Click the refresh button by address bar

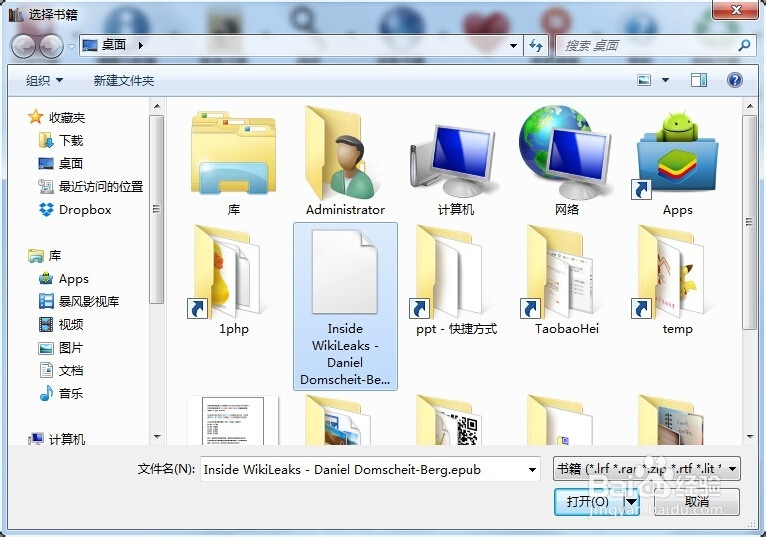tap(536, 45)
